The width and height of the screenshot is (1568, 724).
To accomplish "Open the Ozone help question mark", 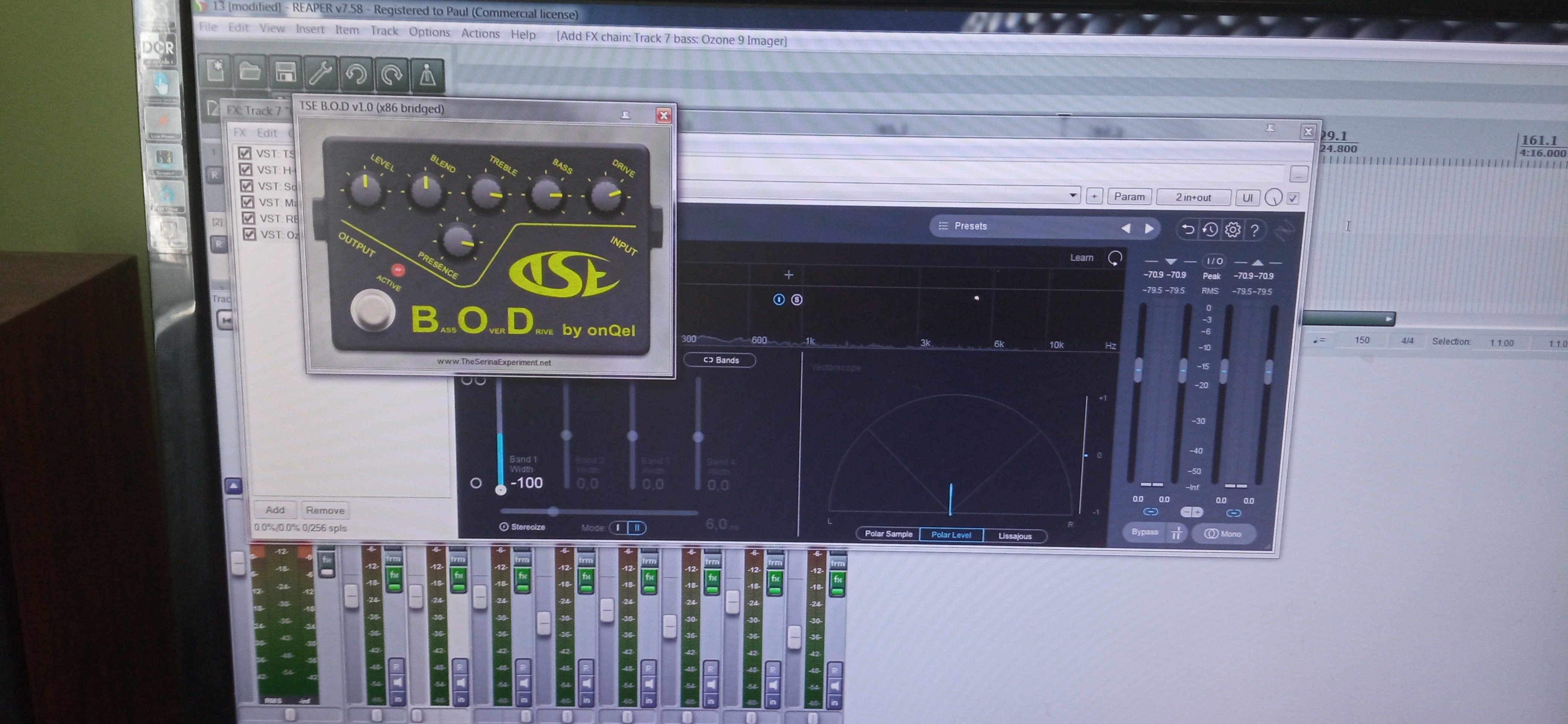I will [1254, 230].
